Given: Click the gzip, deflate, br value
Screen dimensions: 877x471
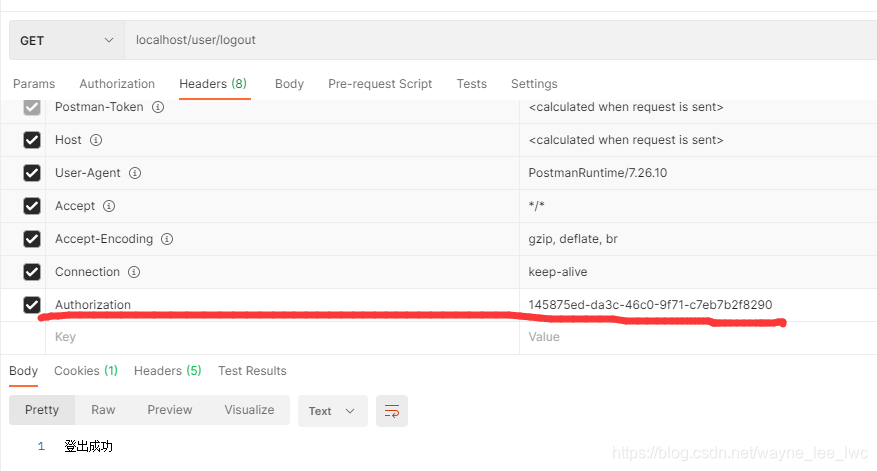Looking at the screenshot, I should [x=573, y=239].
